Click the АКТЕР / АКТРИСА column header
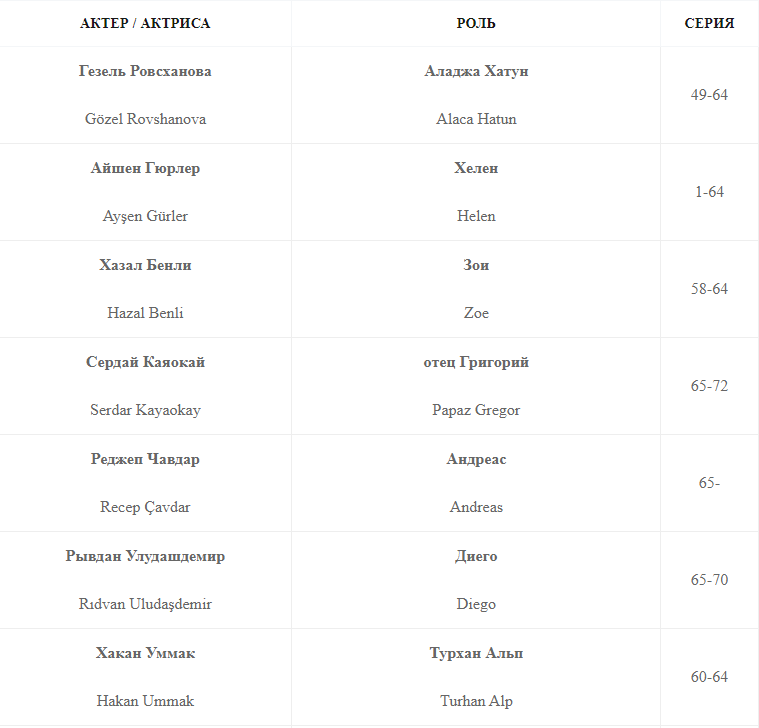Image resolution: width=759 pixels, height=728 pixels. 145,23
